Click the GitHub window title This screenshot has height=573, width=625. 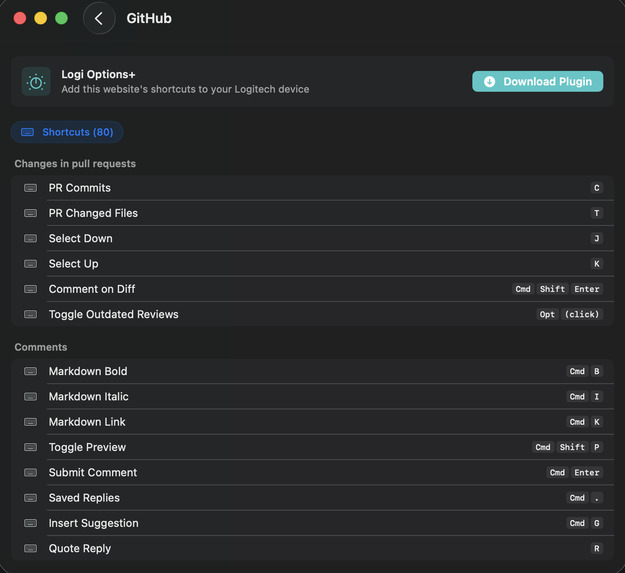[x=149, y=18]
